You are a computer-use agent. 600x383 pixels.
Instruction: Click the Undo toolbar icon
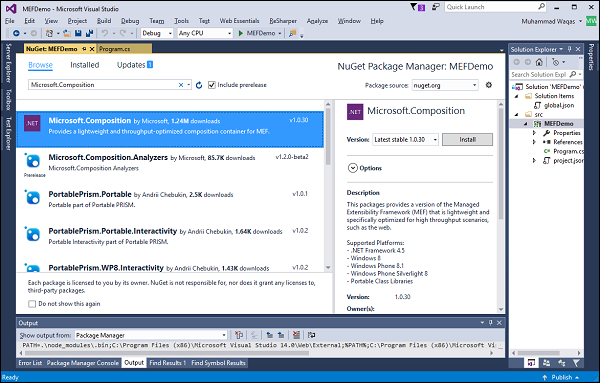(104, 33)
